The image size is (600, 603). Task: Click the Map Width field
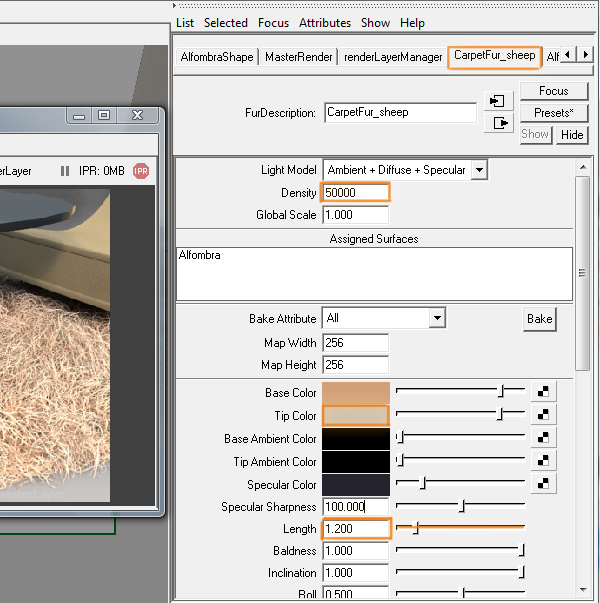click(x=355, y=343)
